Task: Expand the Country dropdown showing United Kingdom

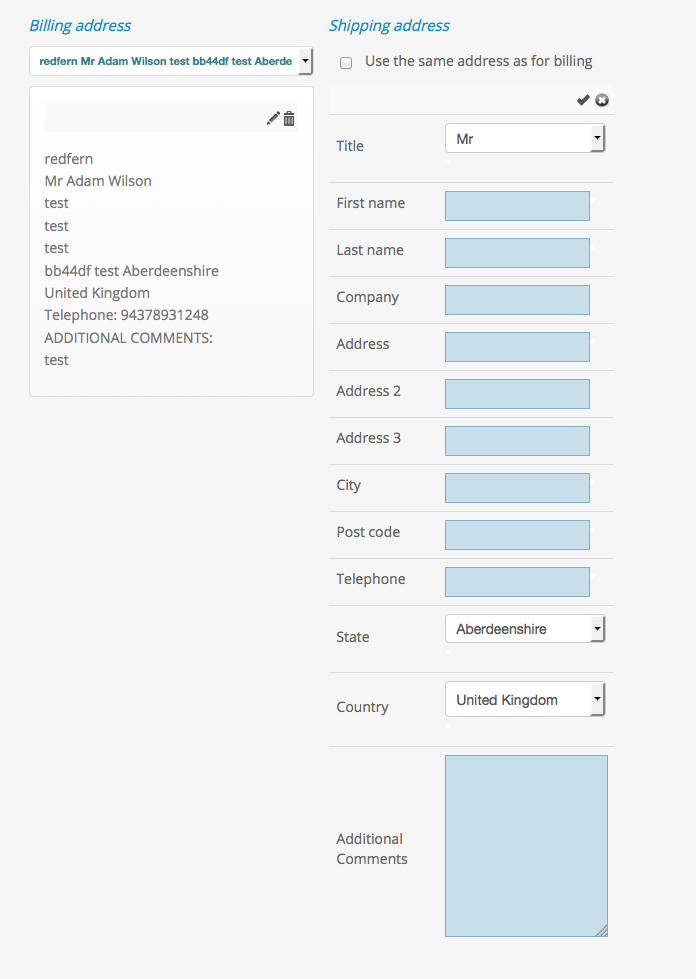Action: point(525,700)
